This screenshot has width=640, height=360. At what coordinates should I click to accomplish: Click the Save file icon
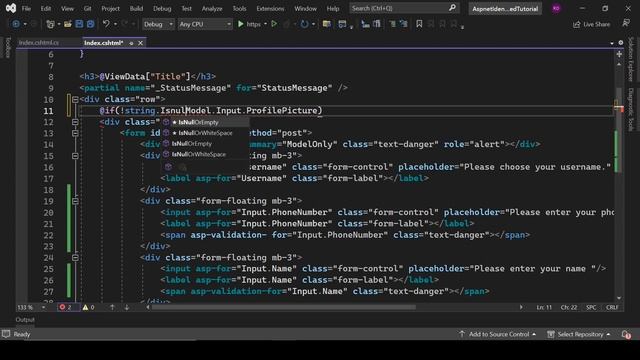click(x=79, y=24)
